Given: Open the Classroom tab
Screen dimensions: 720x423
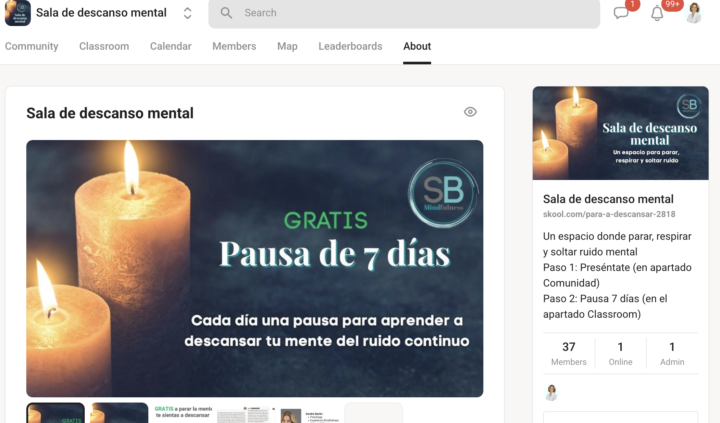Looking at the screenshot, I should (104, 46).
